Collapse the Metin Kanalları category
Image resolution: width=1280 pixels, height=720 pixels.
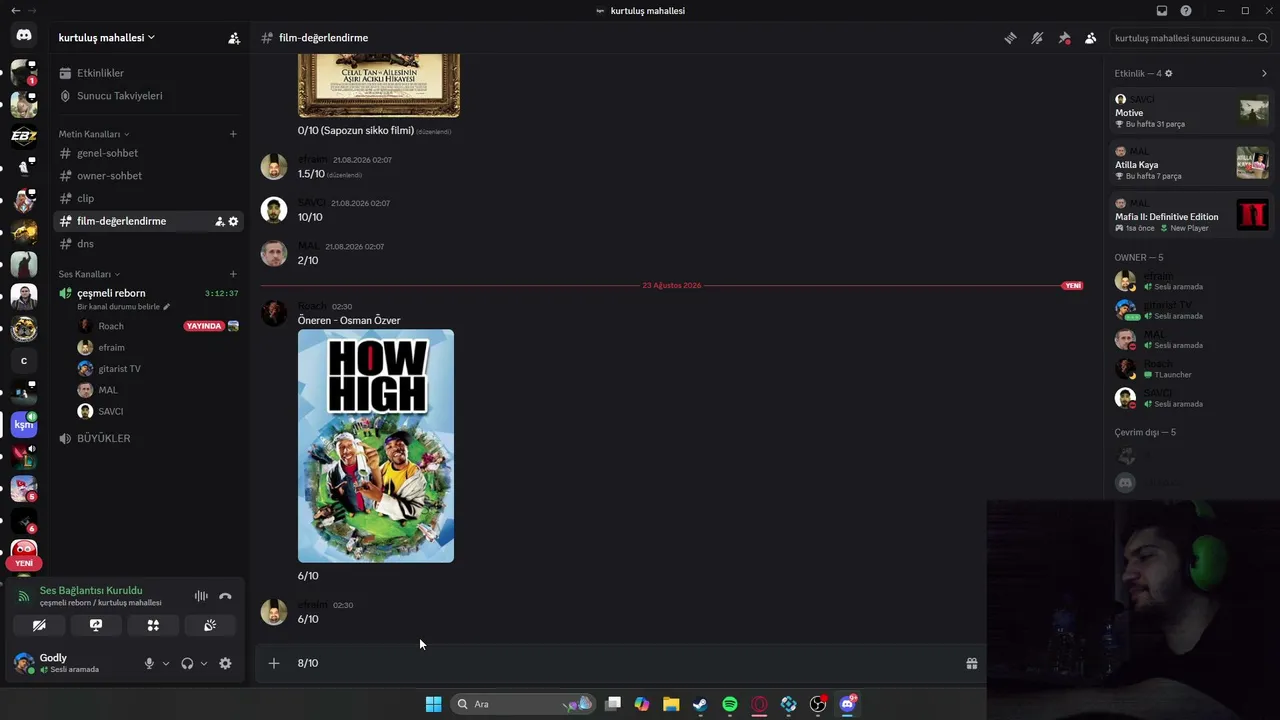(94, 134)
